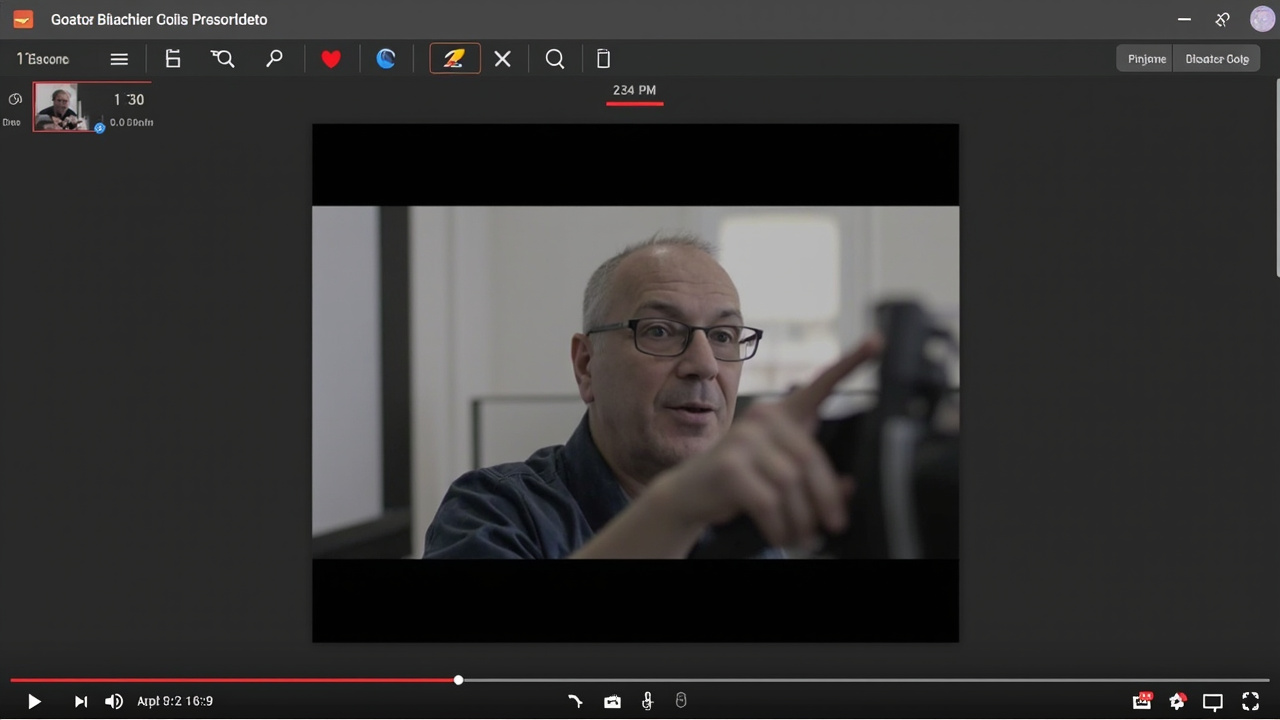Toggle the microphone icon in the bottom bar
This screenshot has width=1280, height=720.
tap(647, 702)
